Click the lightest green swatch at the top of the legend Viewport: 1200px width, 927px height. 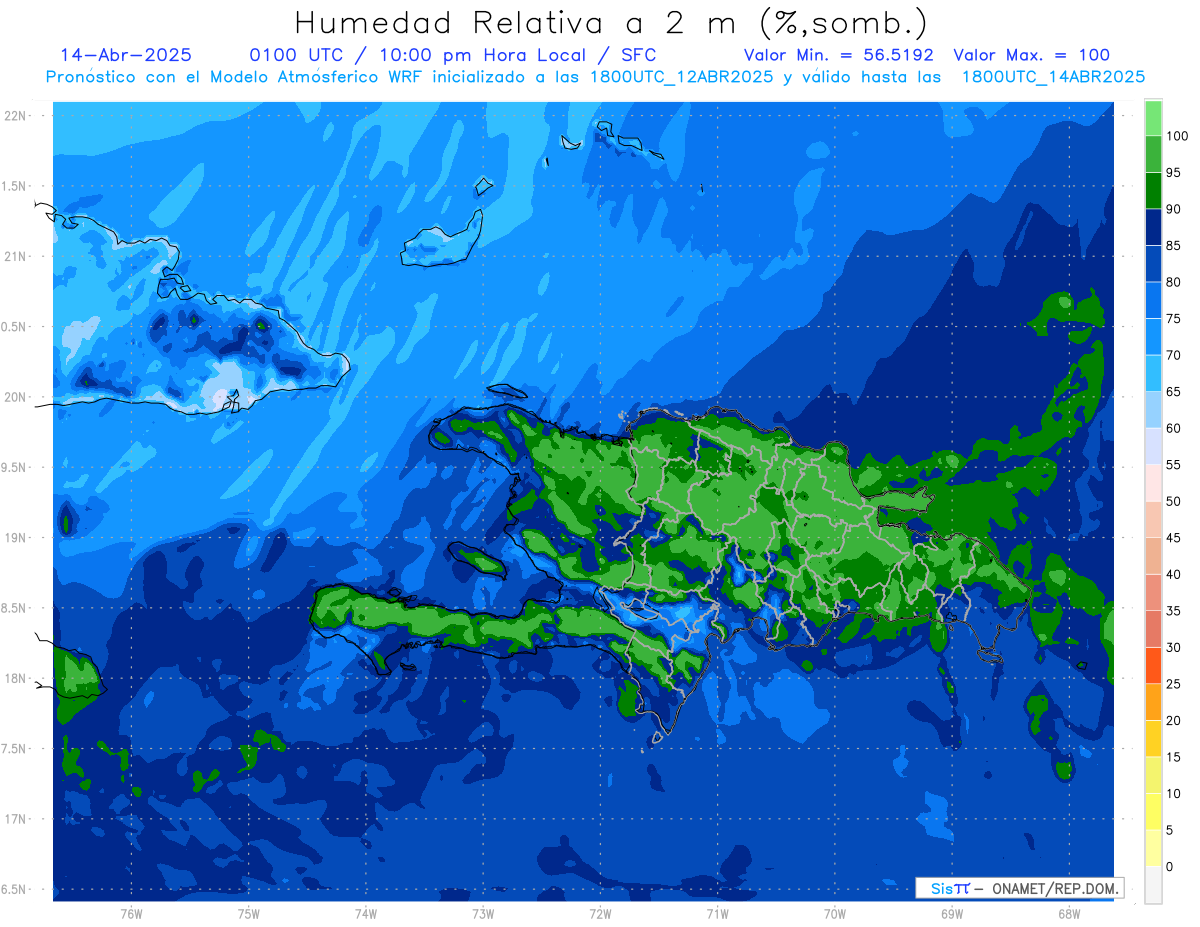click(x=1153, y=118)
